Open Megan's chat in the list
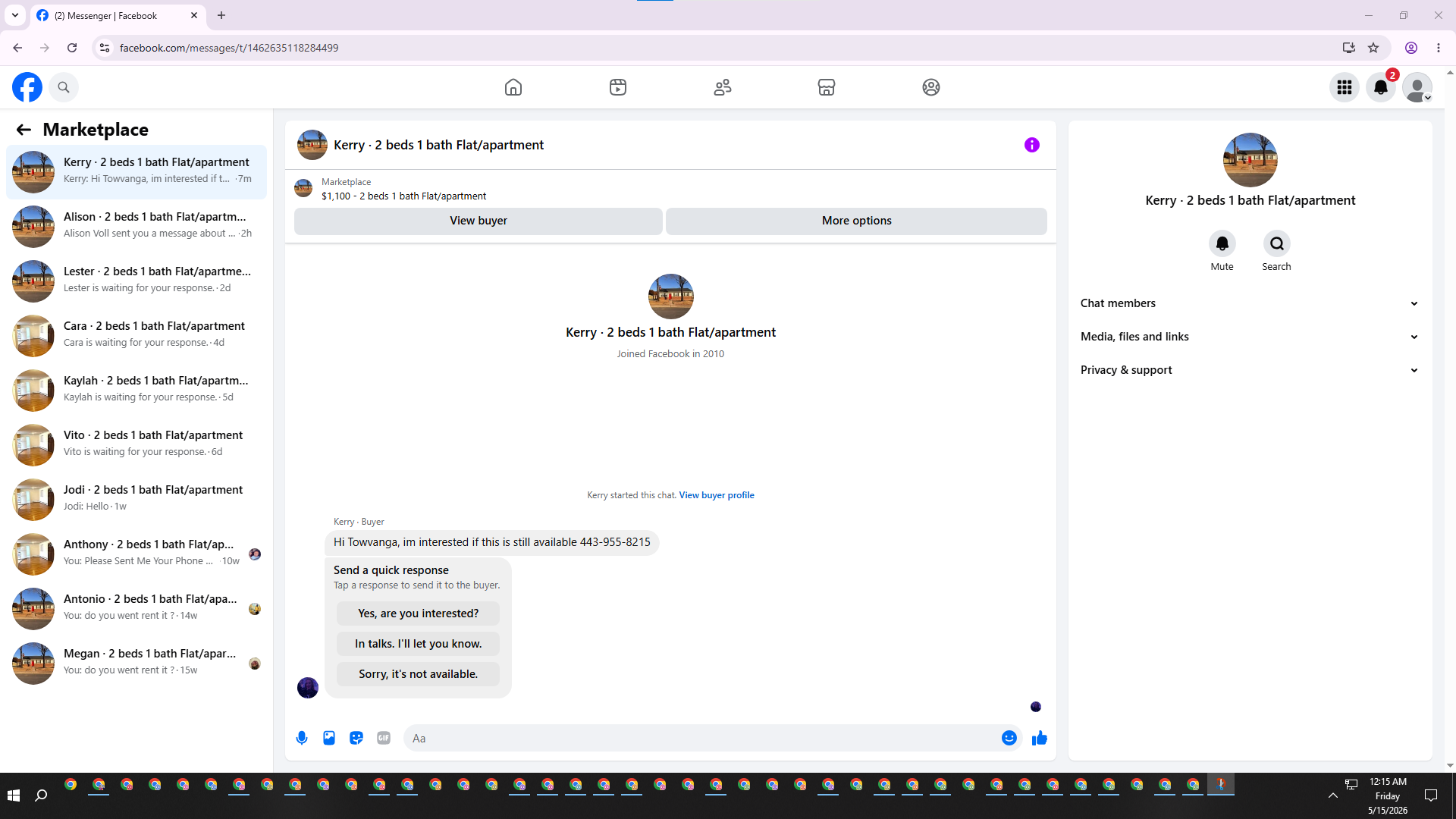Viewport: 1456px width, 819px height. (x=136, y=664)
